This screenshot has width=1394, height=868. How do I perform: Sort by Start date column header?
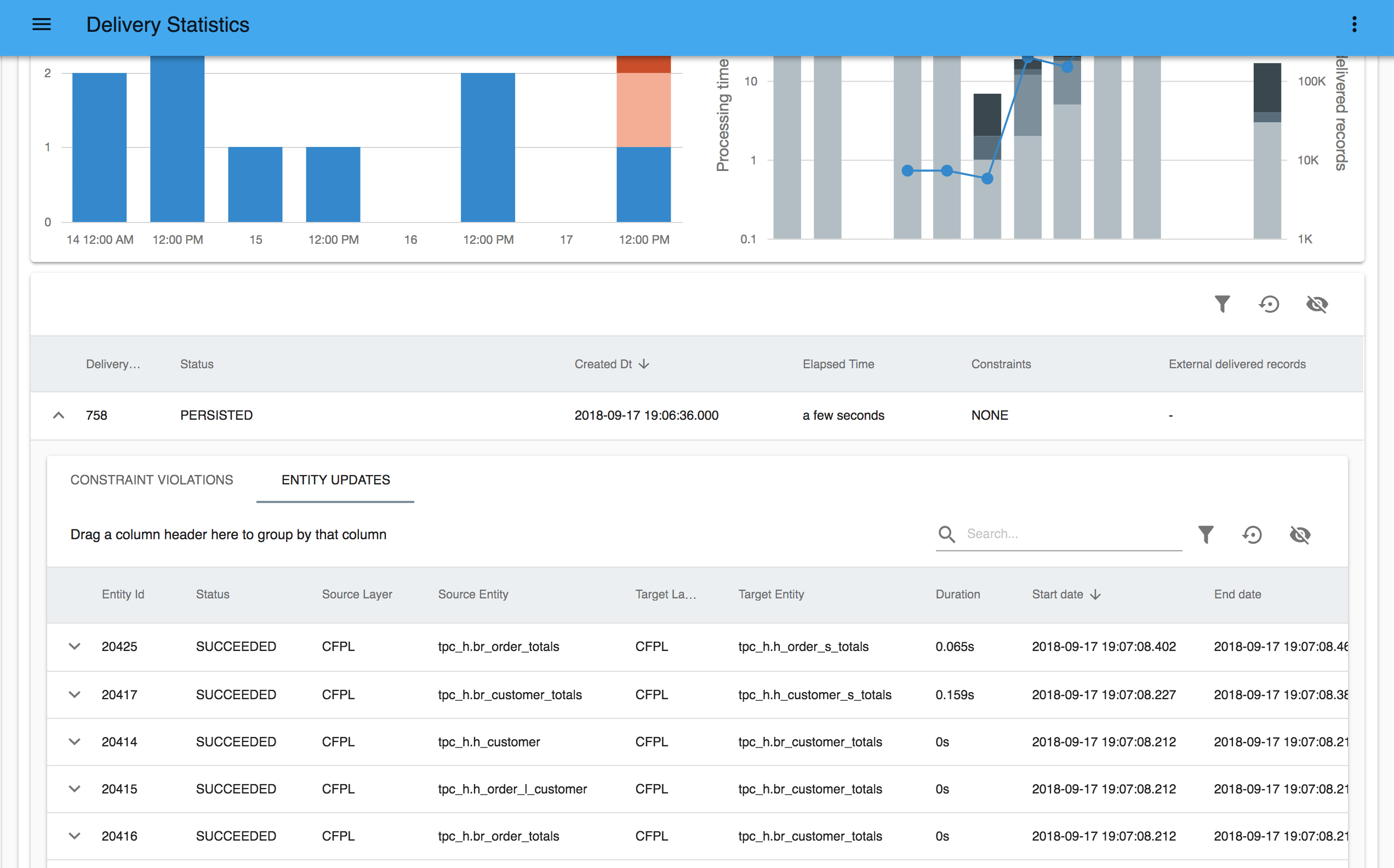(1057, 594)
